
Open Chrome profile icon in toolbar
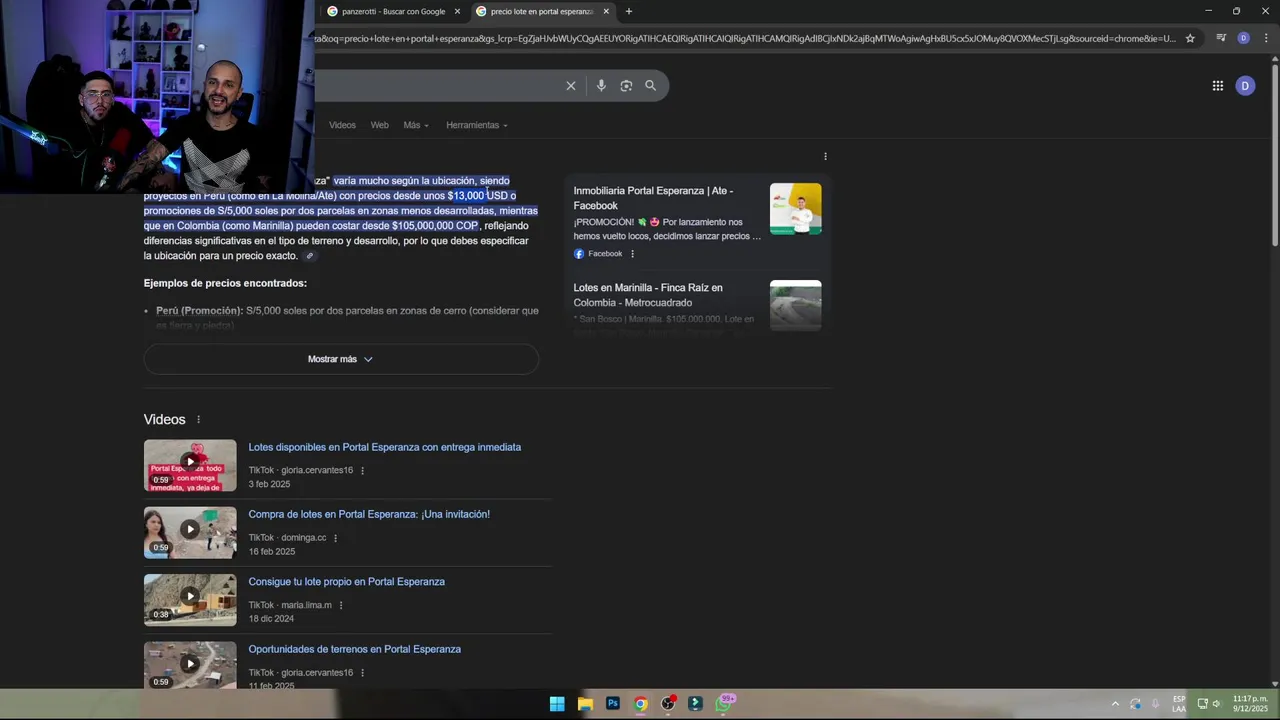point(1244,38)
